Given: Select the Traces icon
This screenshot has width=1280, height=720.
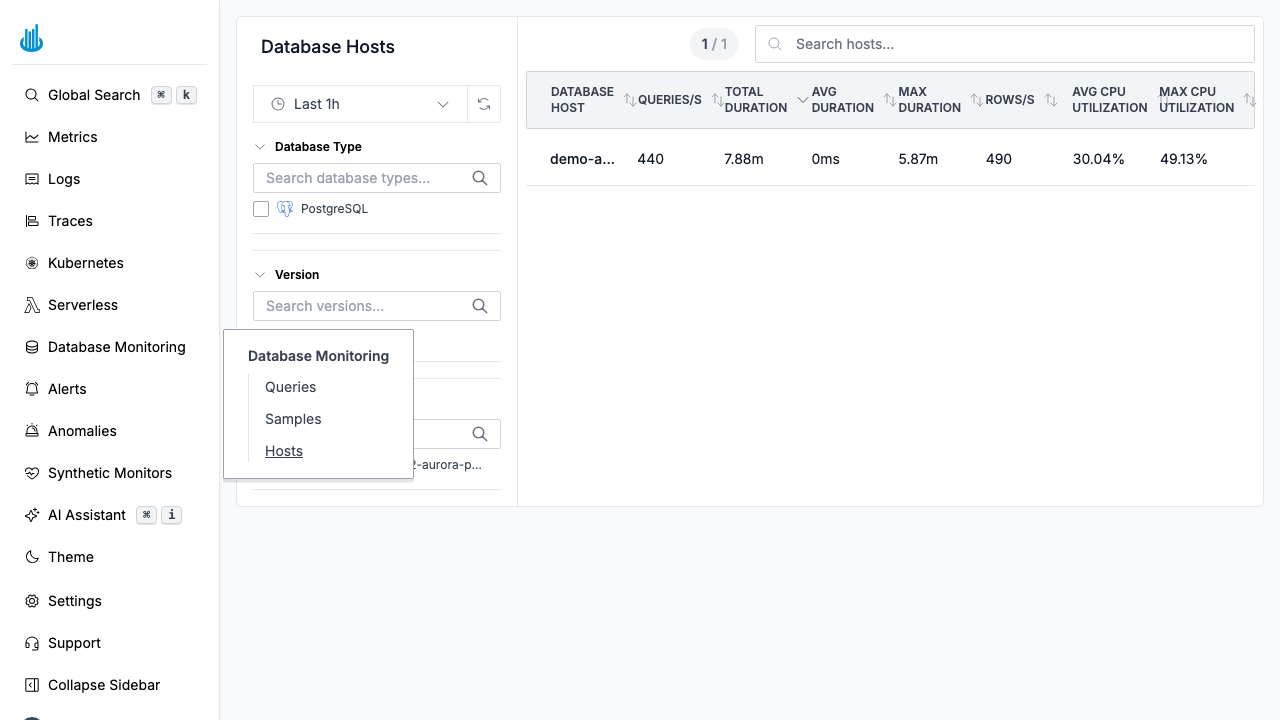Looking at the screenshot, I should pos(31,221).
